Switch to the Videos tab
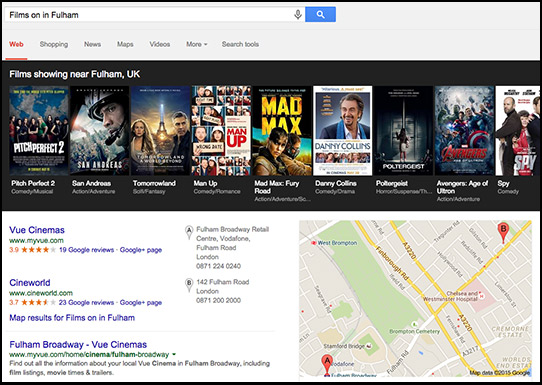542x385 pixels. point(160,44)
